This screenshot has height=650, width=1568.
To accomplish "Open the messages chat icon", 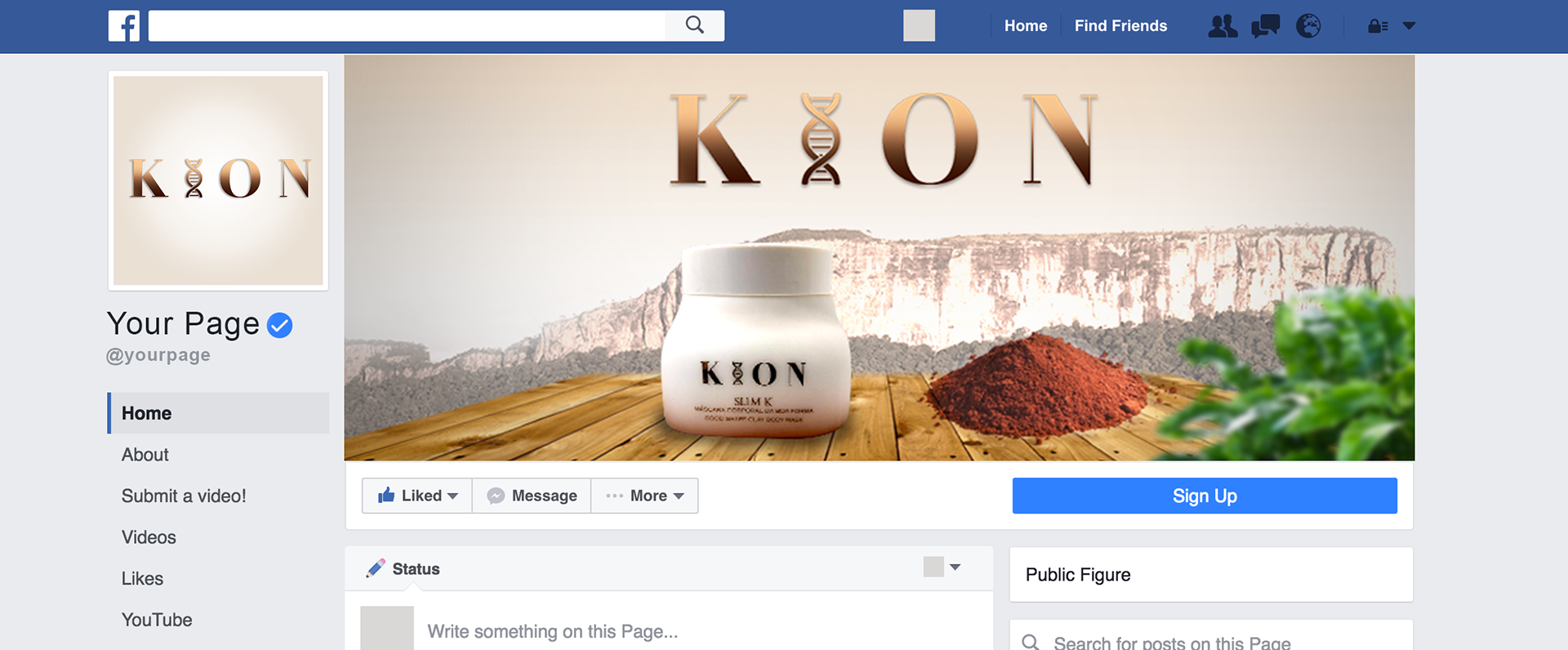I will pyautogui.click(x=1265, y=26).
